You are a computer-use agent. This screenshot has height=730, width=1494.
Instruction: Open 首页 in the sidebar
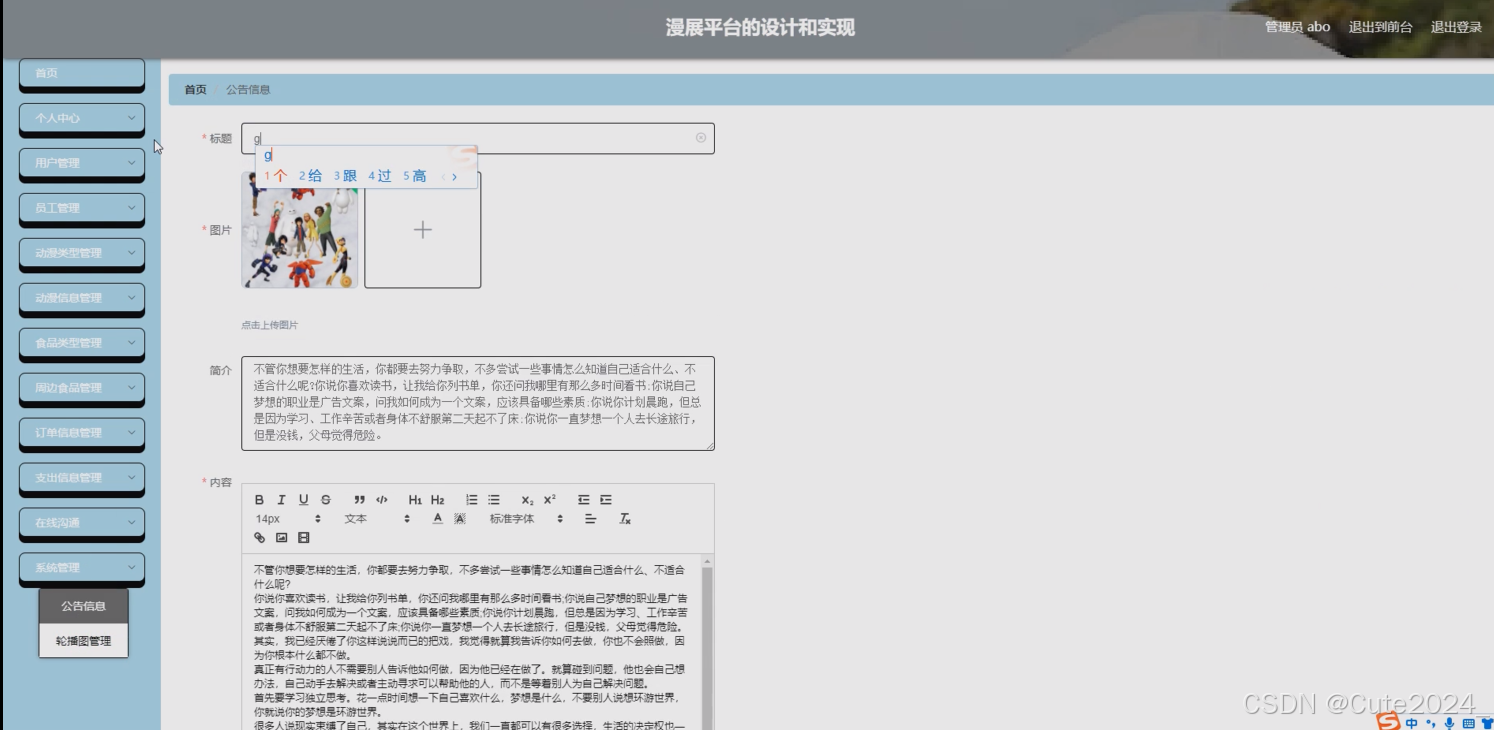click(x=82, y=73)
